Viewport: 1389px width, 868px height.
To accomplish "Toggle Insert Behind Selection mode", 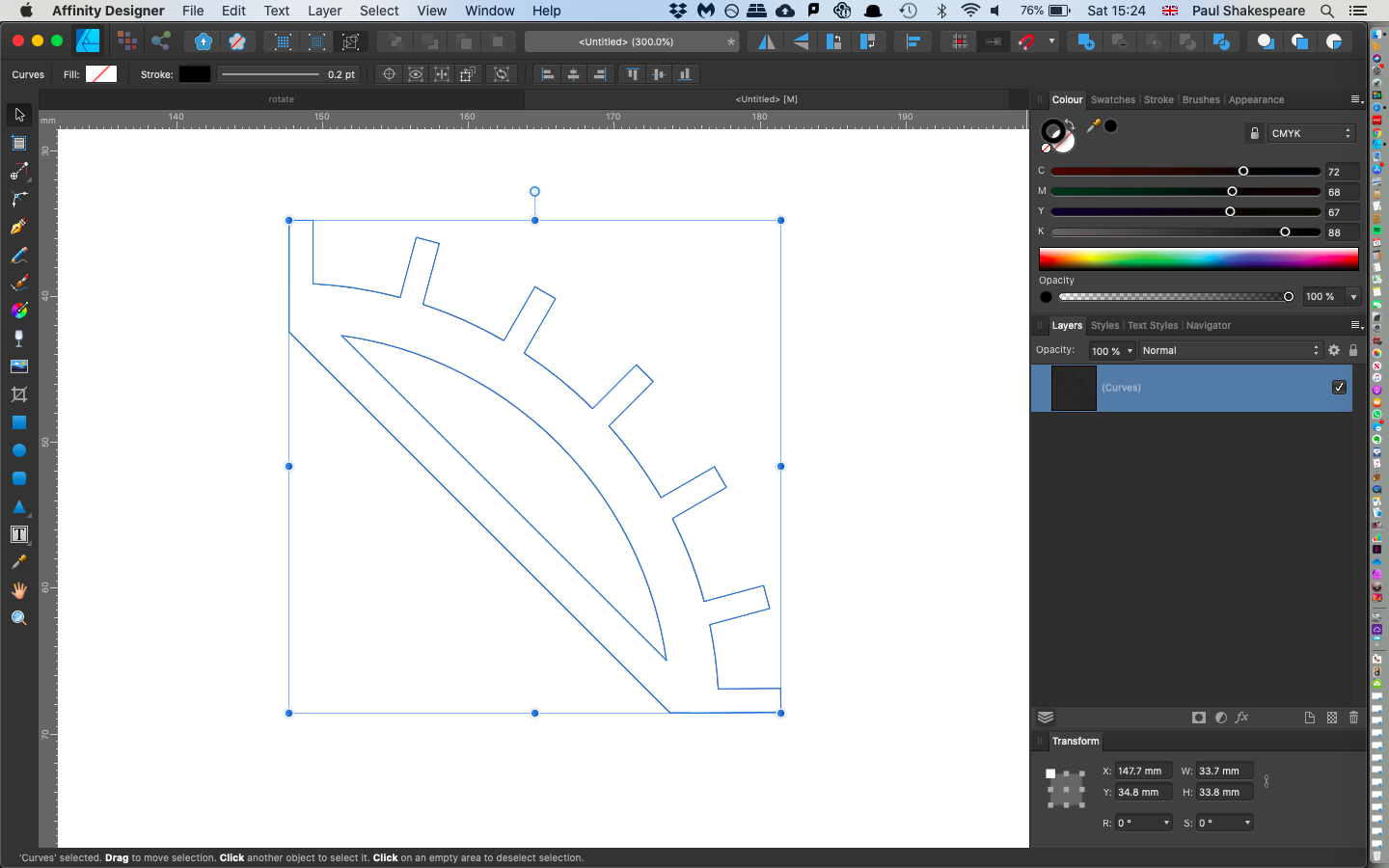I will pyautogui.click(x=1266, y=41).
